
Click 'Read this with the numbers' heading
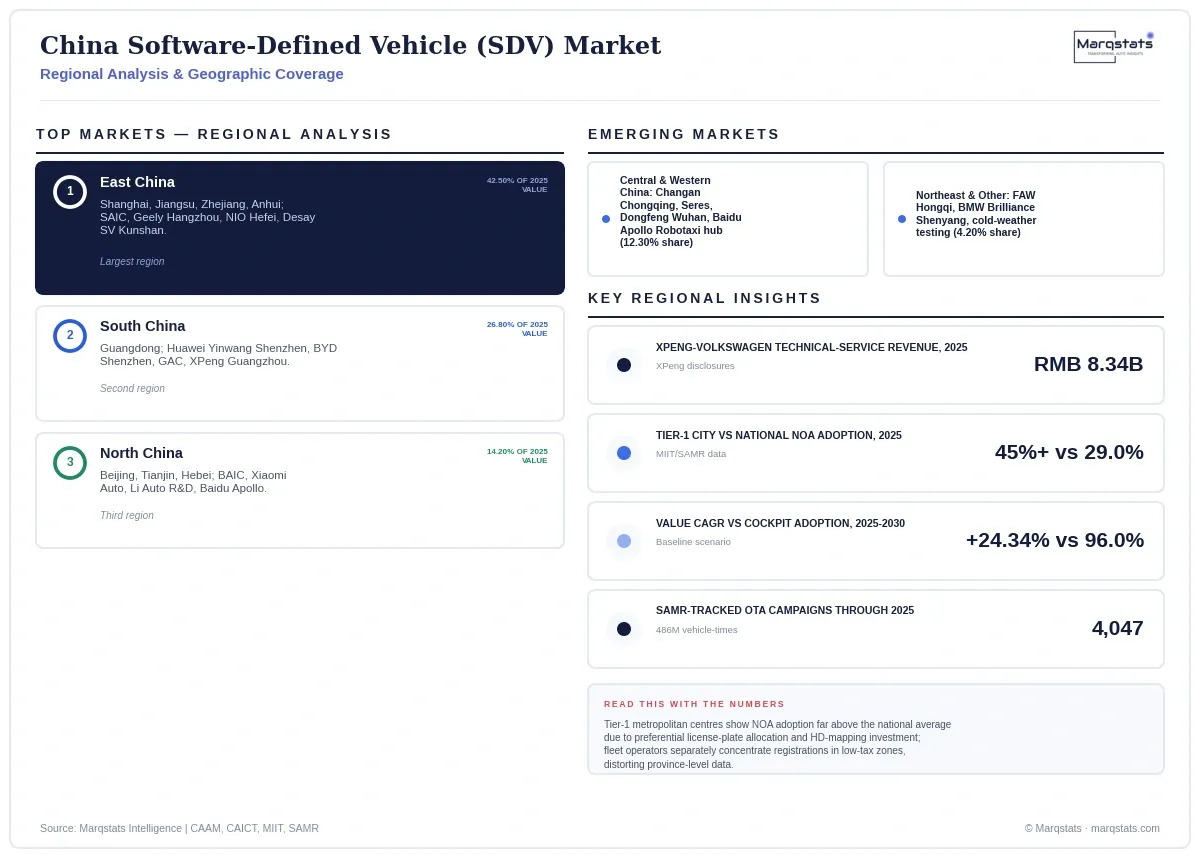click(x=694, y=704)
